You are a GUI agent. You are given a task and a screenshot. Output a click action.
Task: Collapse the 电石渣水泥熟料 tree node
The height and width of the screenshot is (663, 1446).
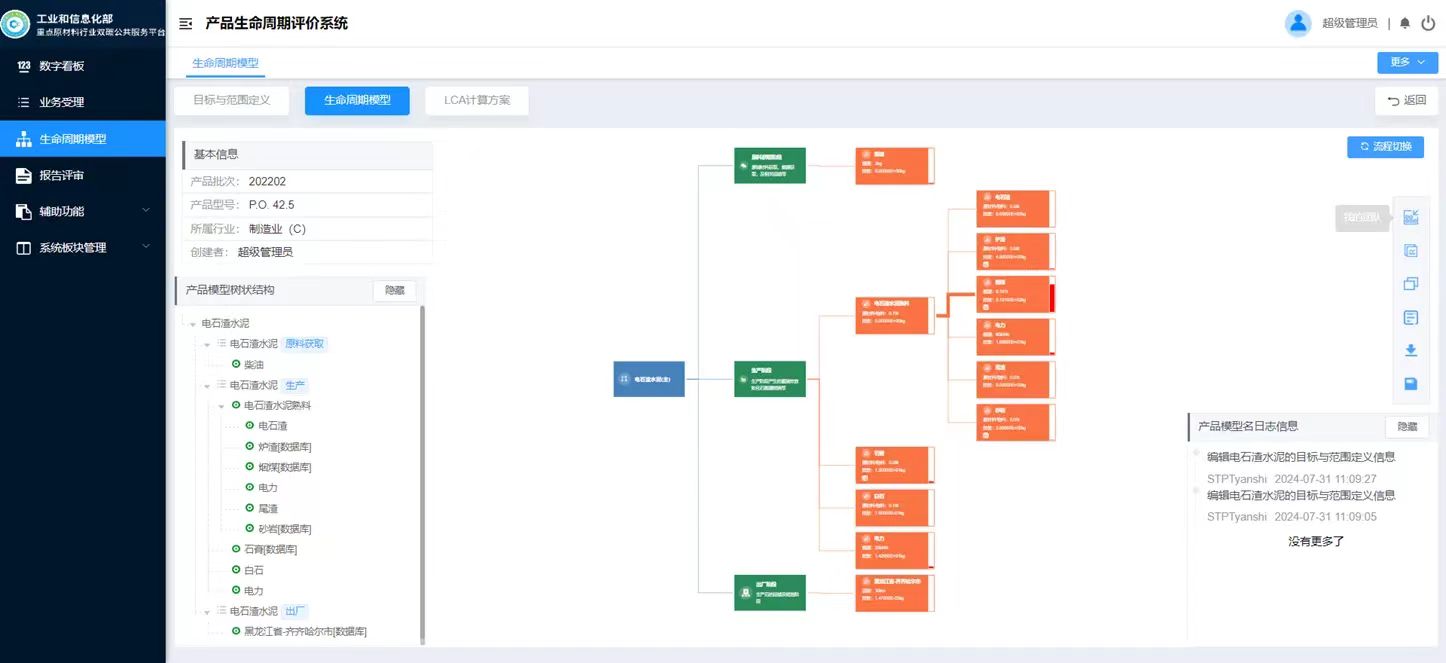click(x=222, y=406)
